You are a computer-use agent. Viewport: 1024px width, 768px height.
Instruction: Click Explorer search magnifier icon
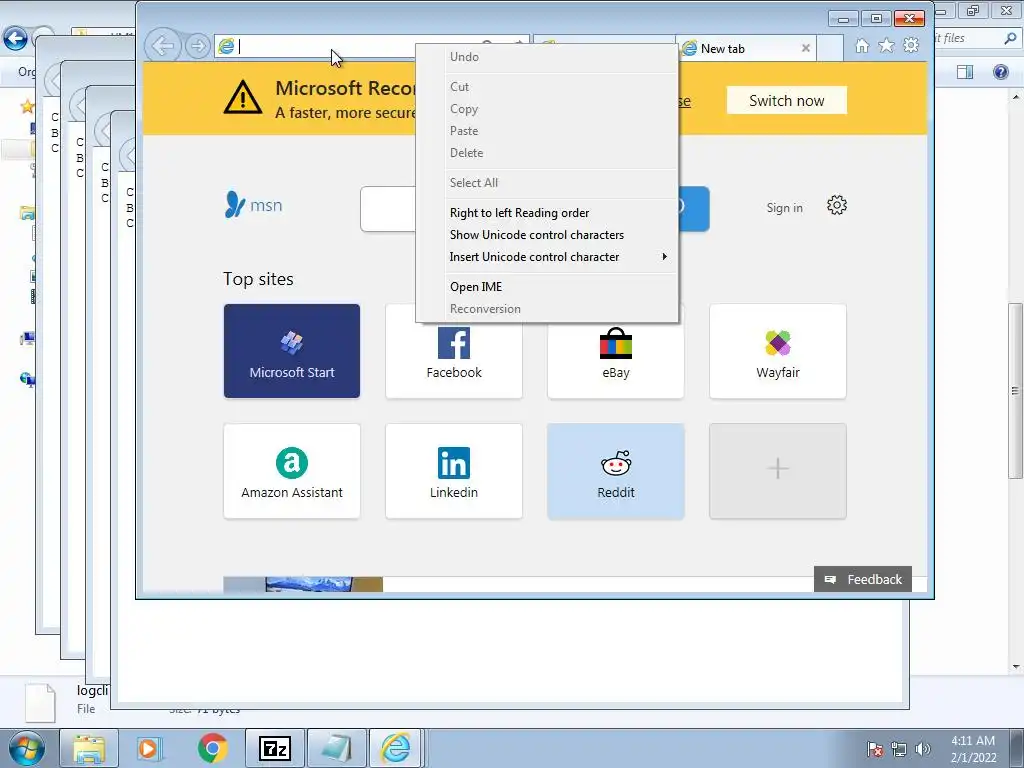tap(1010, 39)
